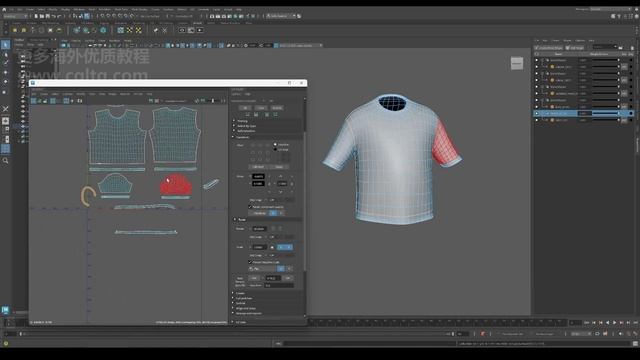Click the texel density value field

(273, 278)
